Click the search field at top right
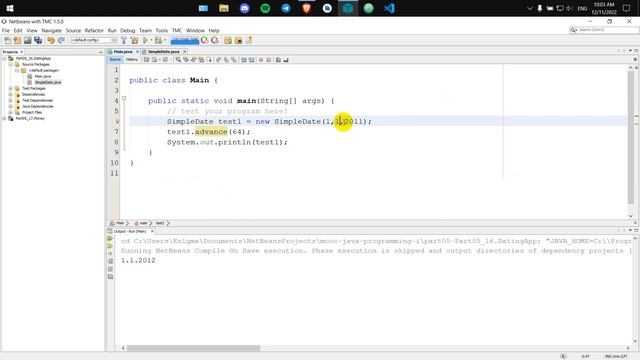Viewport: 640px width, 360px height. [604, 30]
